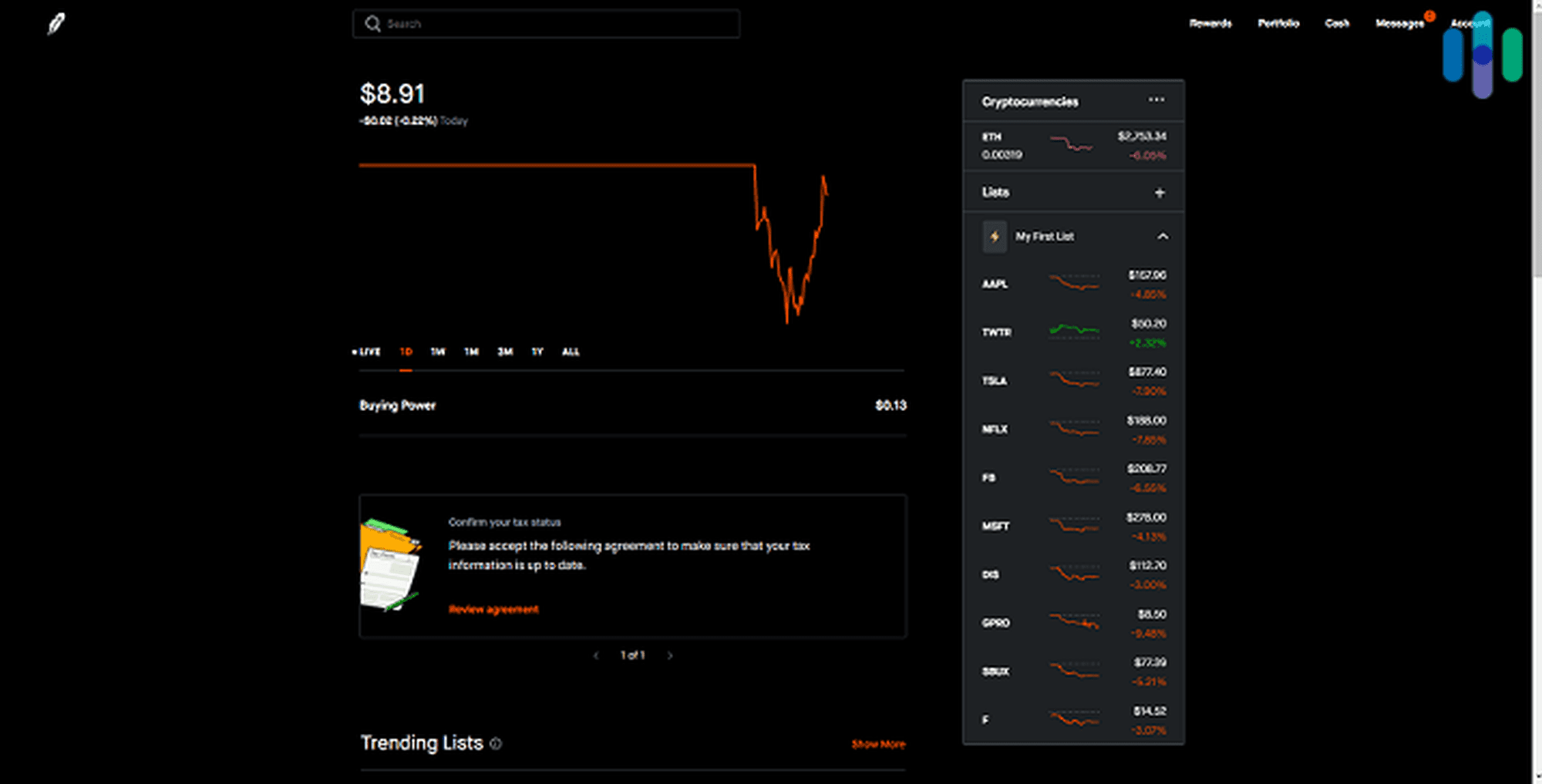Screen dimensions: 1542x784
Task: Select the 1W chart range
Action: pos(438,352)
